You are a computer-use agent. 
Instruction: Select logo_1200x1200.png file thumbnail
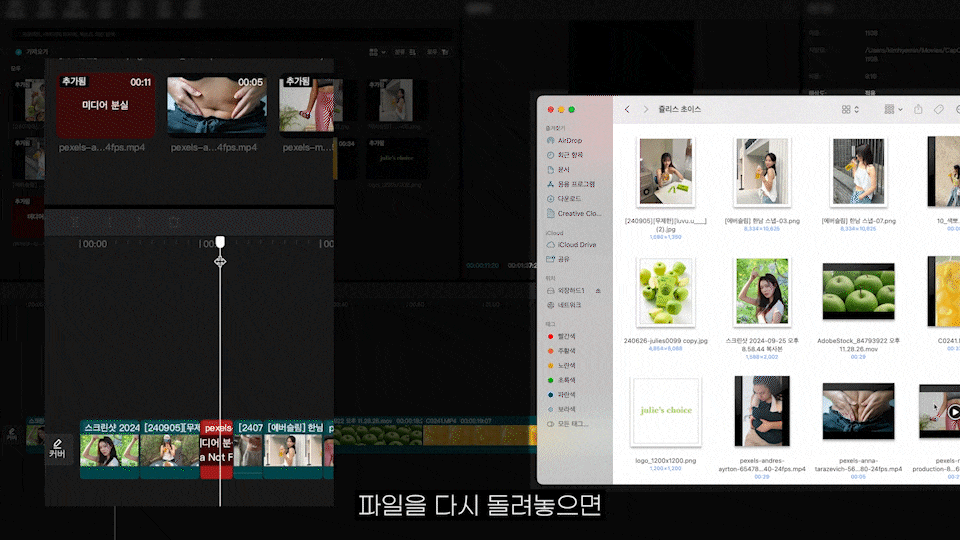click(666, 412)
